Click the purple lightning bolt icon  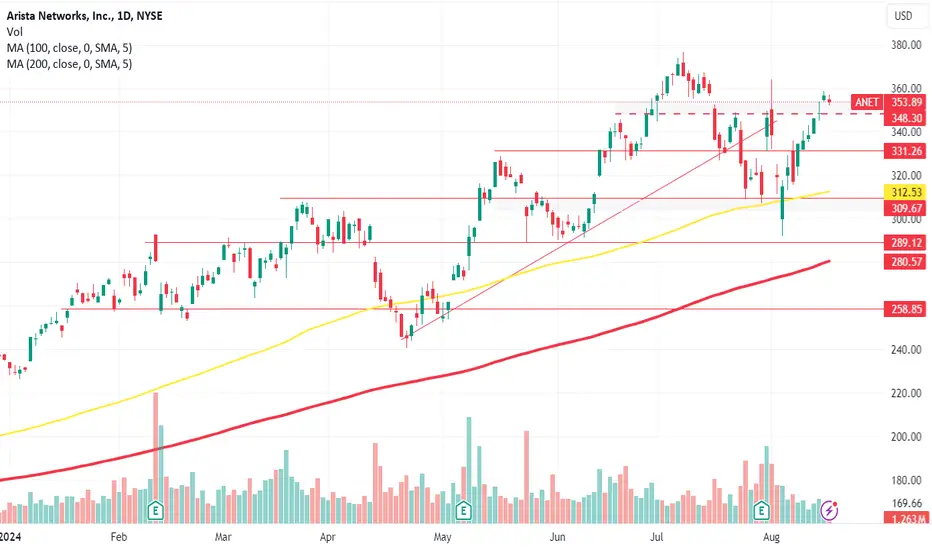(x=829, y=510)
